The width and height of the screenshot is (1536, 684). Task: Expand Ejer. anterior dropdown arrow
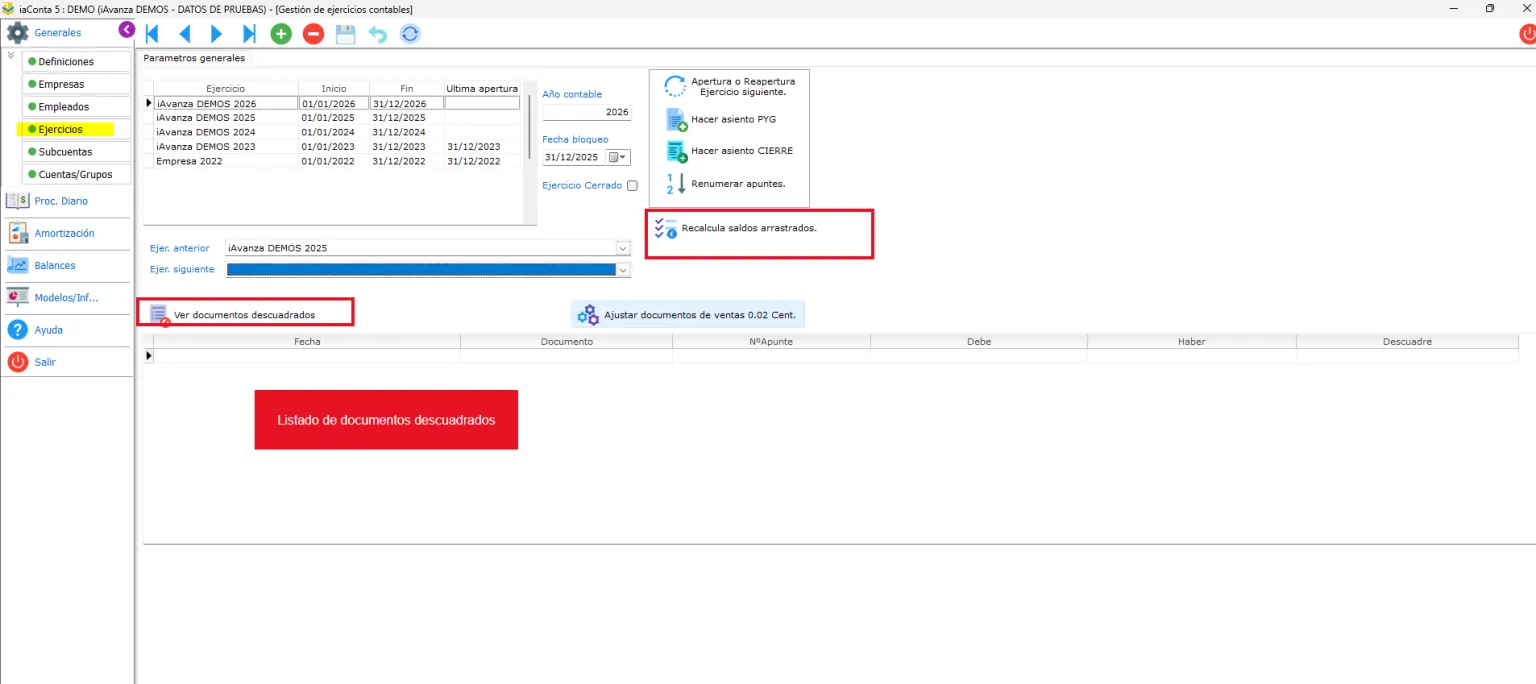tap(623, 248)
